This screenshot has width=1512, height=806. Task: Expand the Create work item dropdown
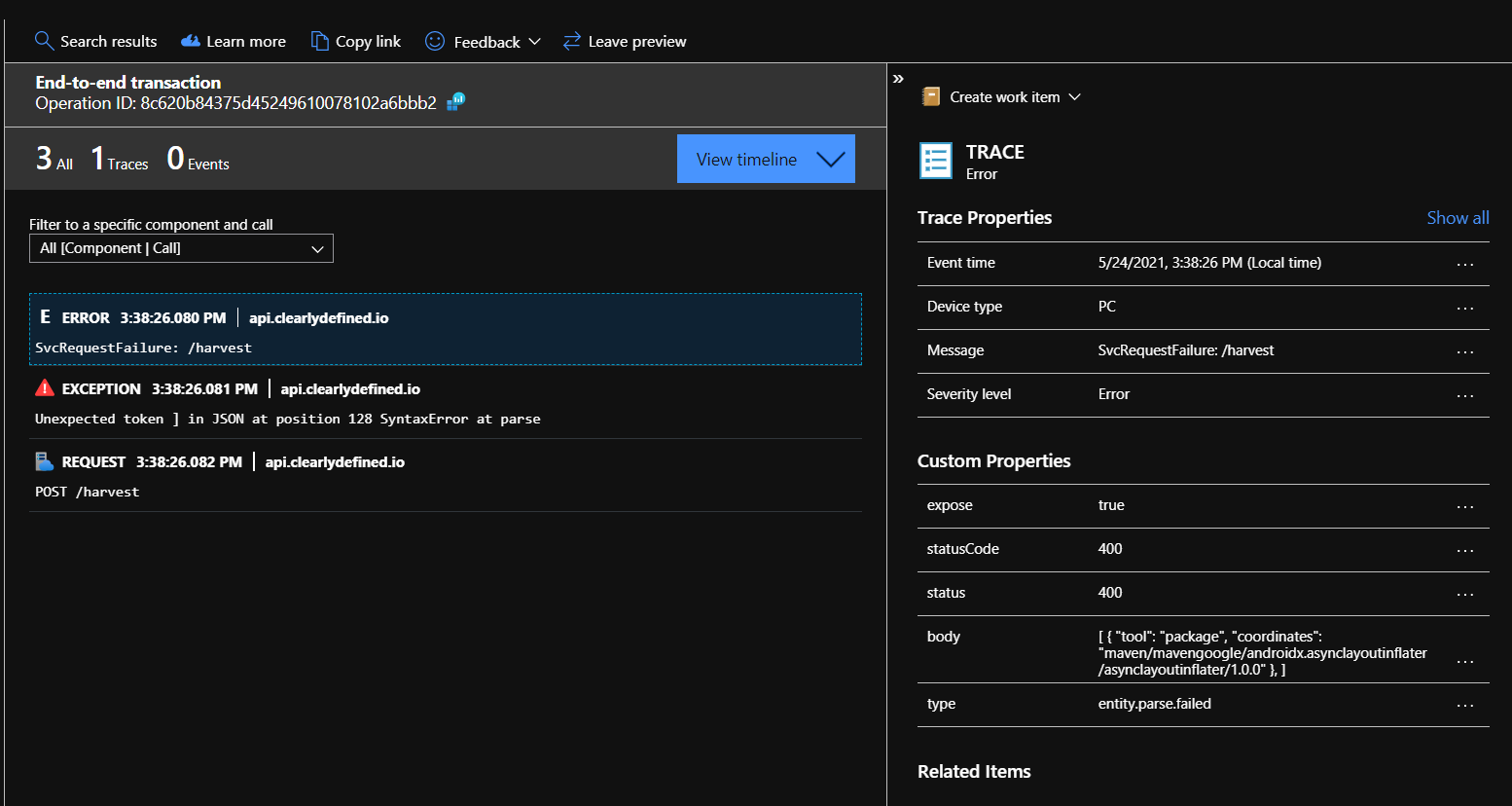[1074, 96]
